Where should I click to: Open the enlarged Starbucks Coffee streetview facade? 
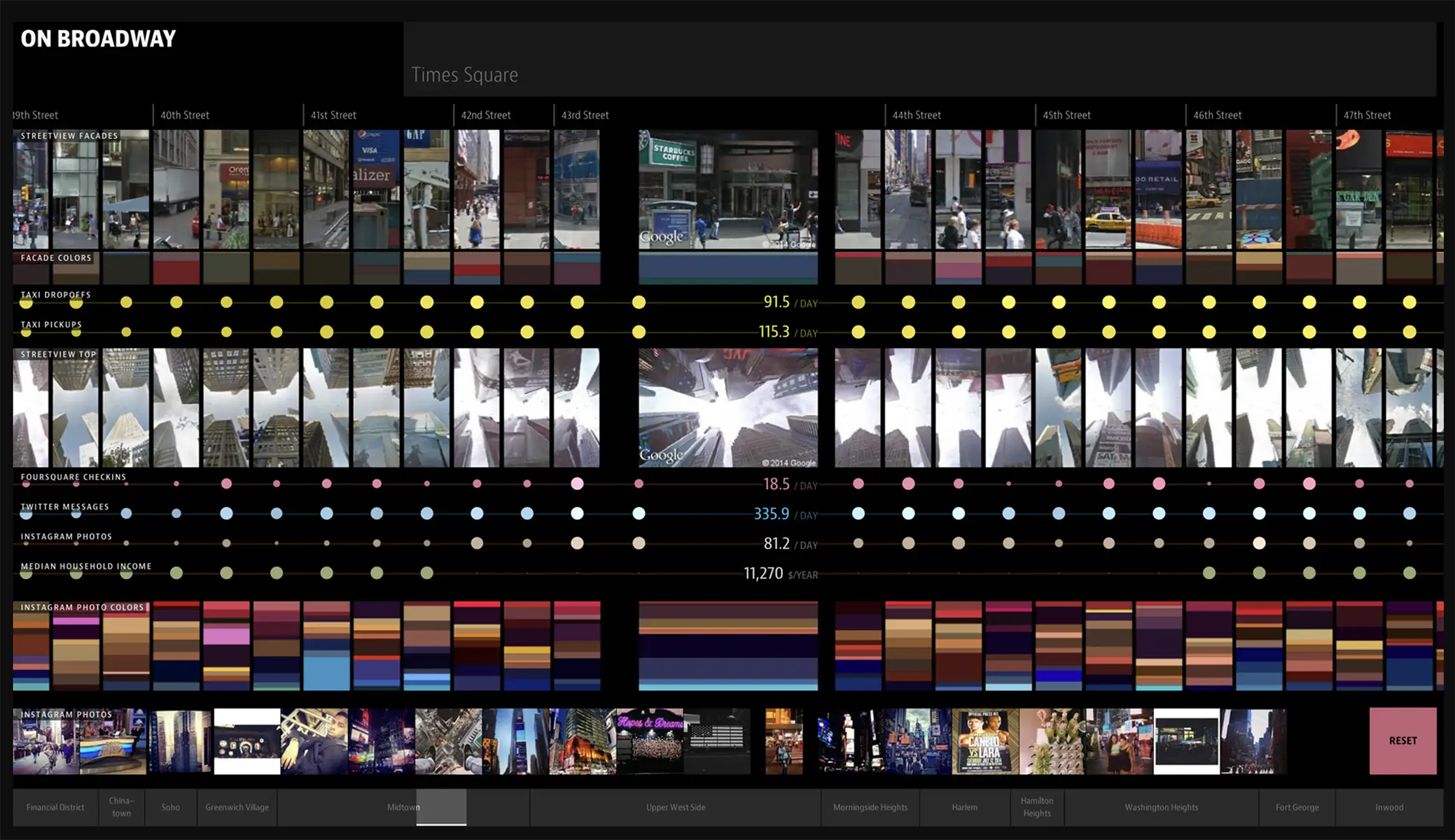(727, 189)
